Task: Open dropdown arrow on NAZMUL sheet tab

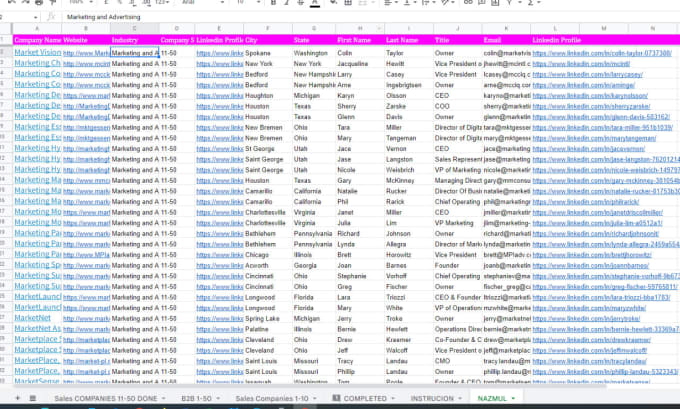Action: 513,398
